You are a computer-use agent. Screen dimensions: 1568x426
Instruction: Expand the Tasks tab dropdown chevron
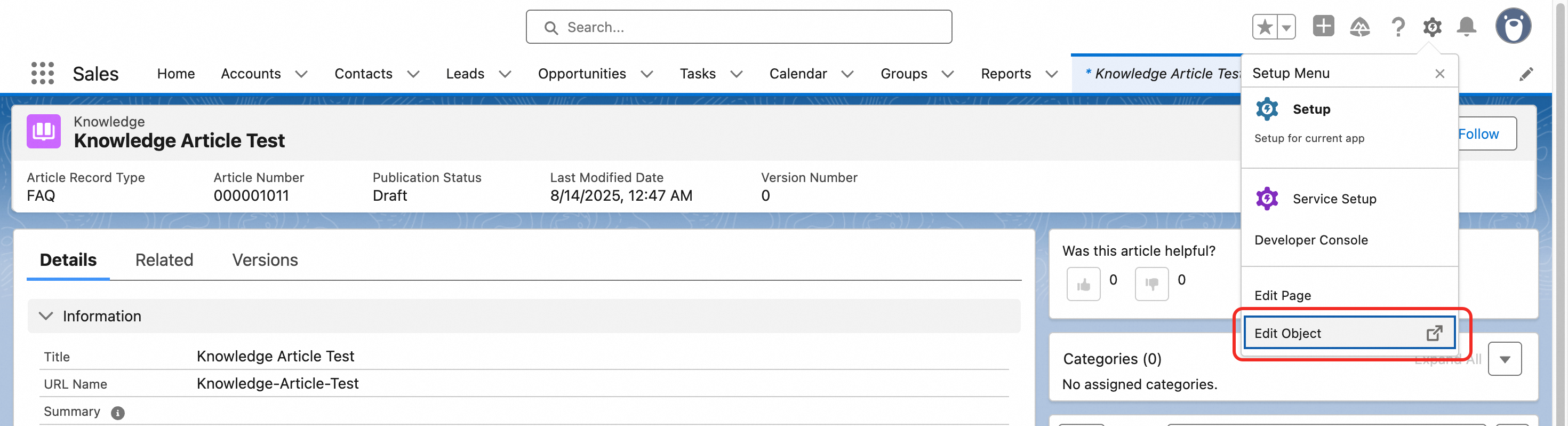737,74
